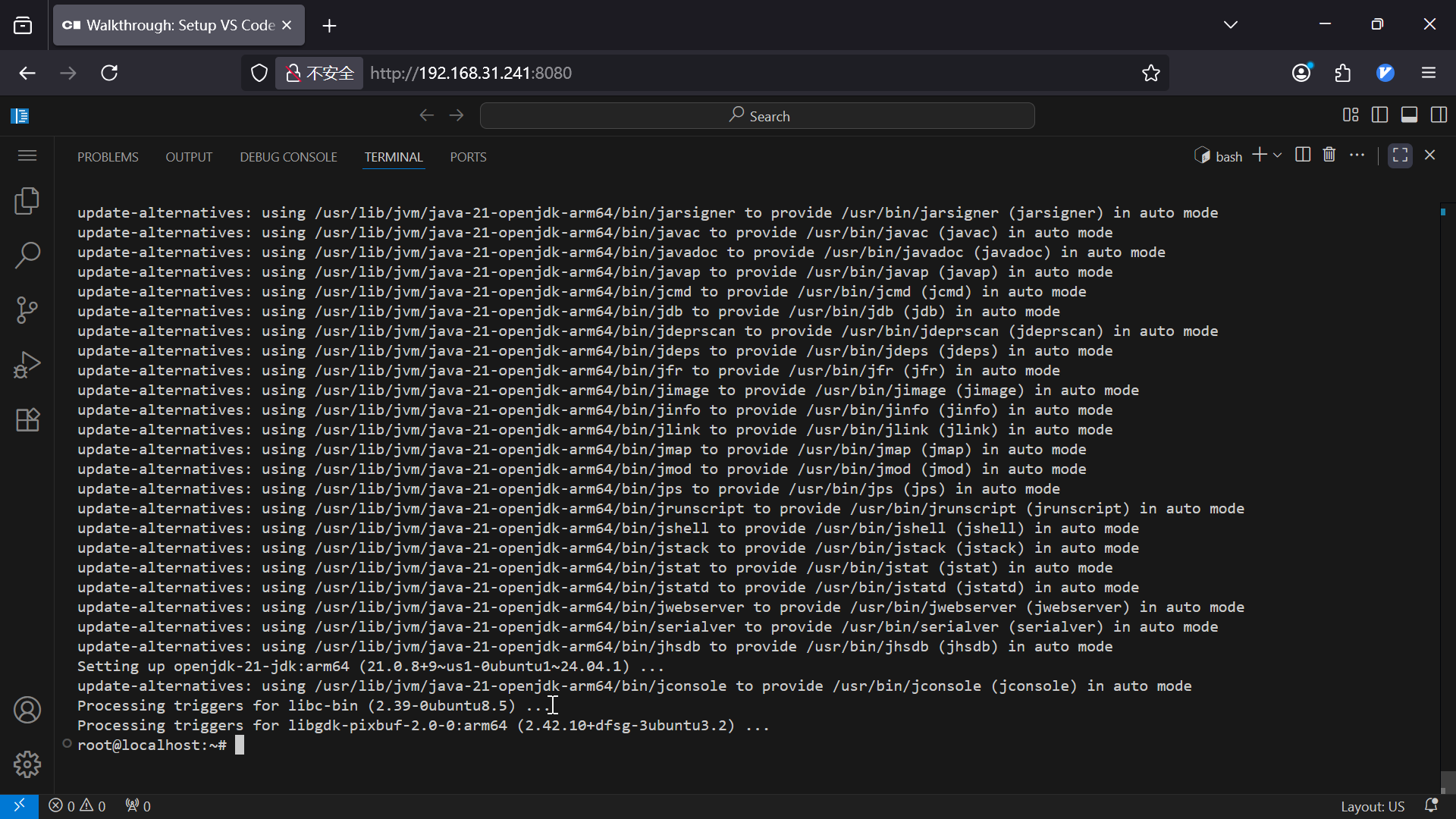This screenshot has height=819, width=1456.
Task: Open the Search view in activity bar
Action: (27, 256)
